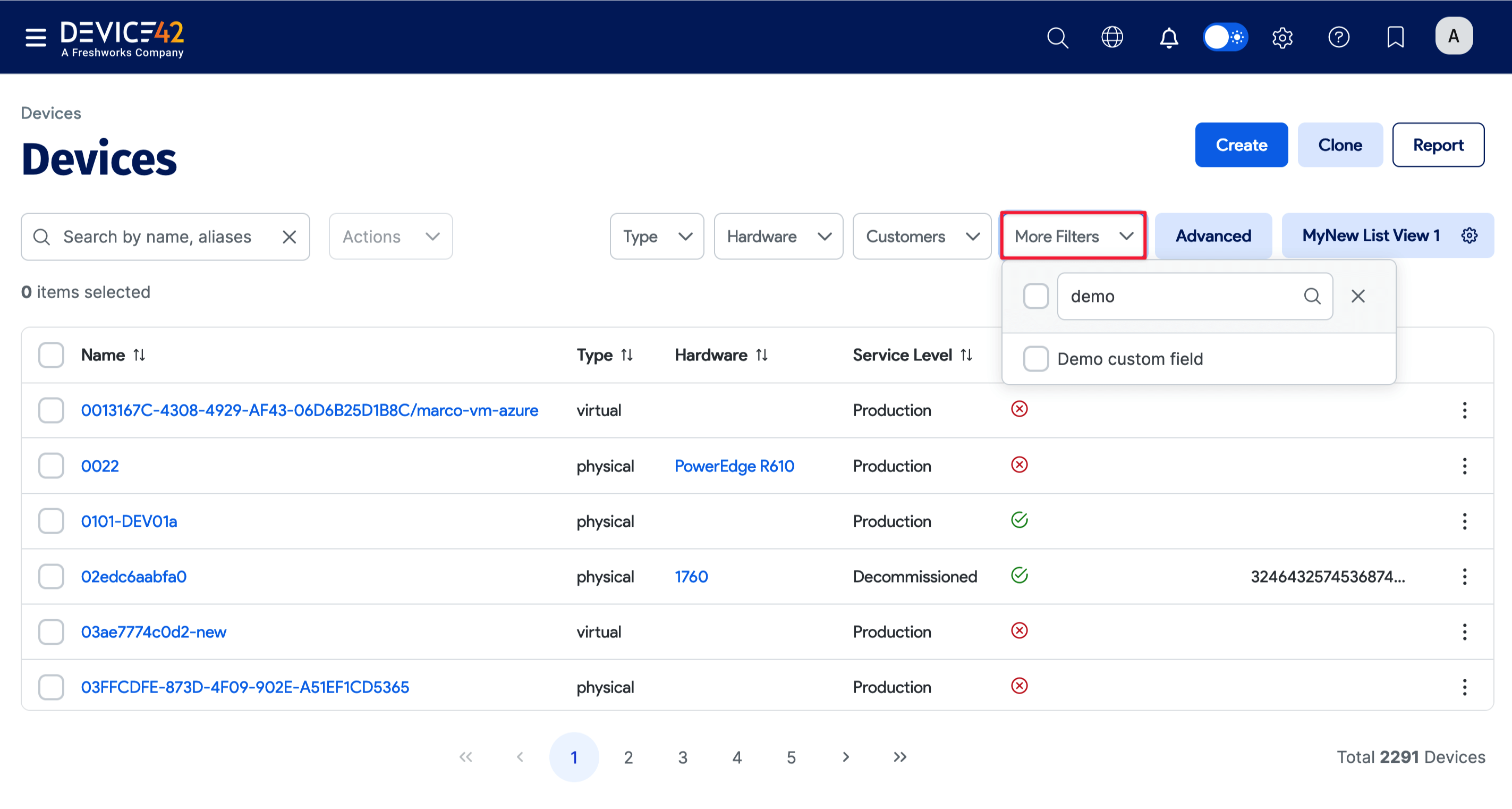Click the globe language icon
Image resolution: width=1512 pixels, height=809 pixels.
(1112, 38)
